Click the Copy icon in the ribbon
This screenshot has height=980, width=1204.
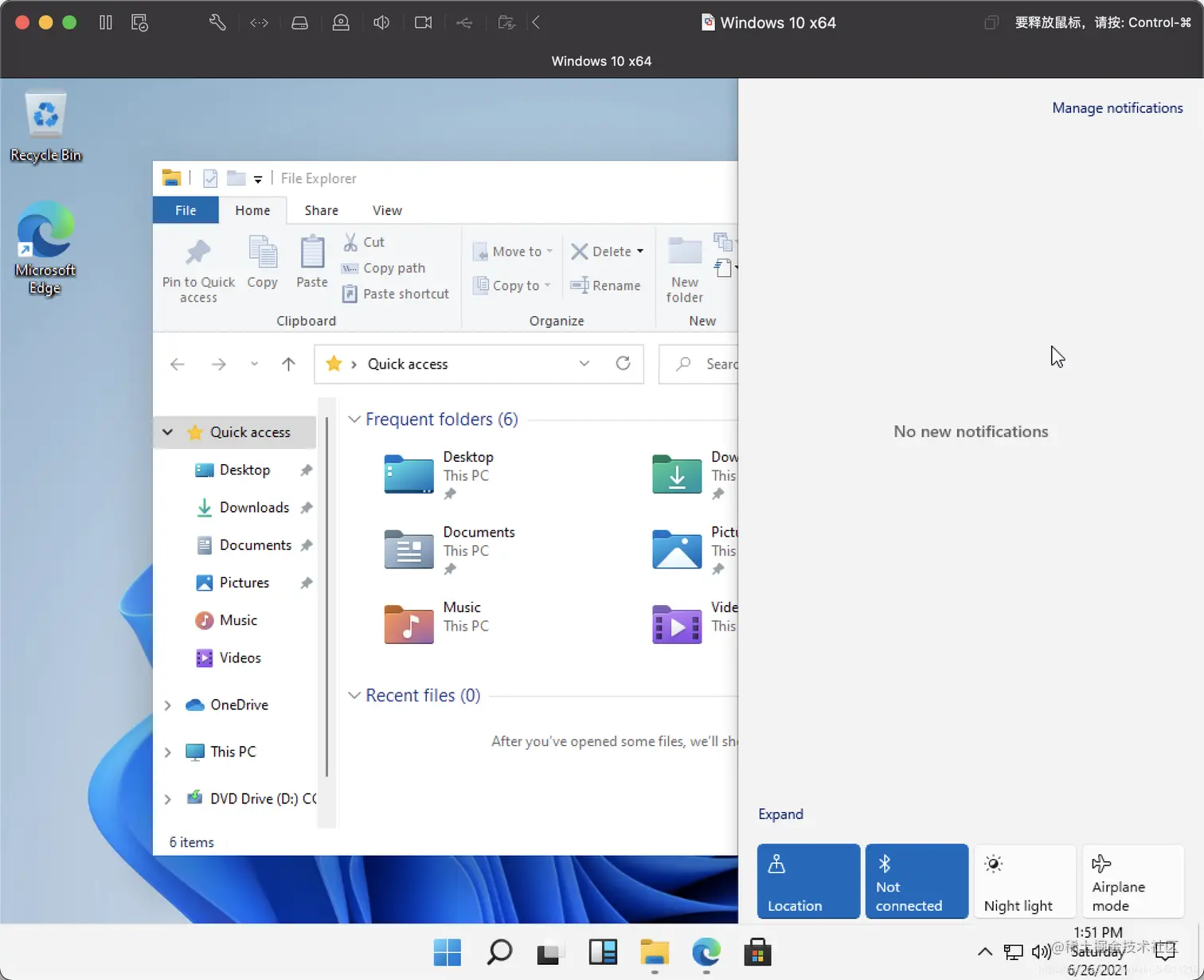point(262,262)
